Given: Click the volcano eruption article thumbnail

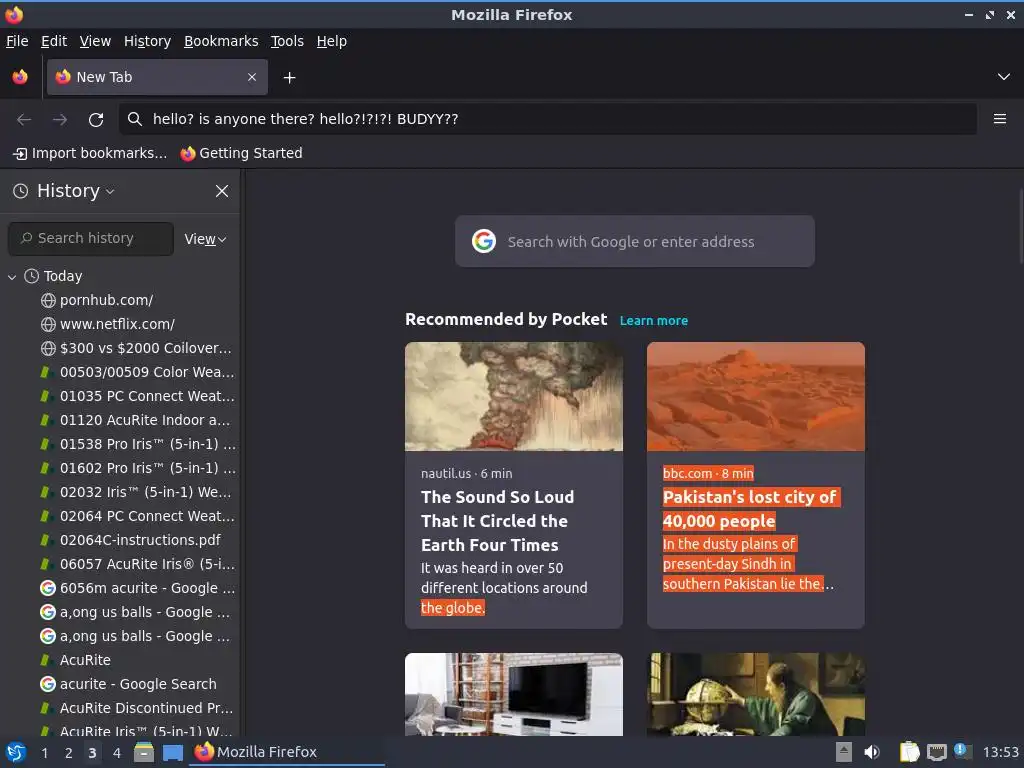Looking at the screenshot, I should pos(514,396).
